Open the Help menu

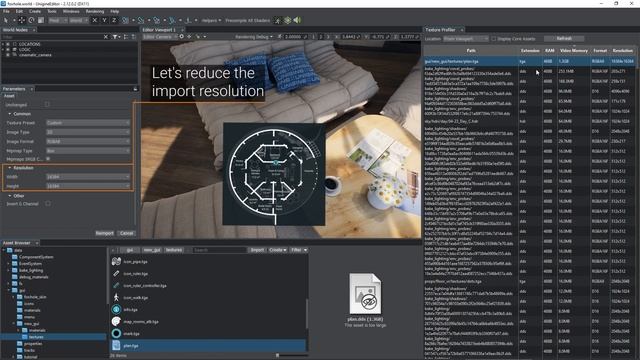pos(115,11)
